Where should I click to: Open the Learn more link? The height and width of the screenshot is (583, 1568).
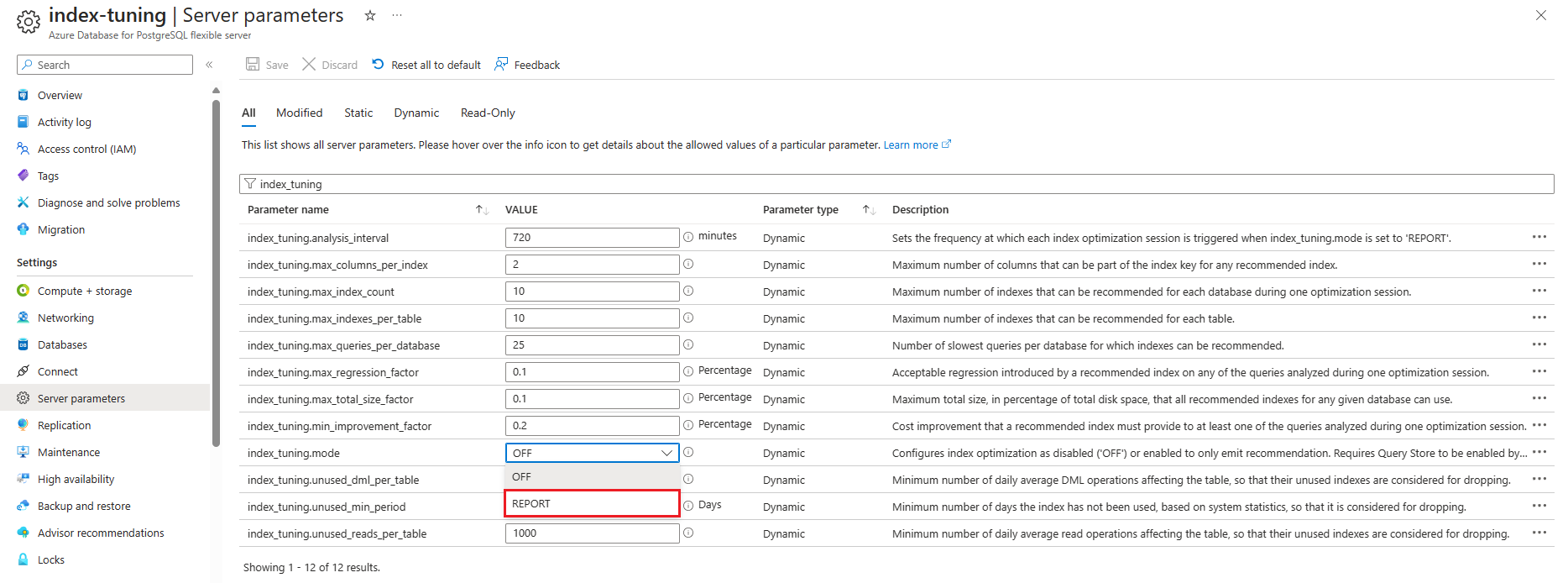tap(917, 144)
